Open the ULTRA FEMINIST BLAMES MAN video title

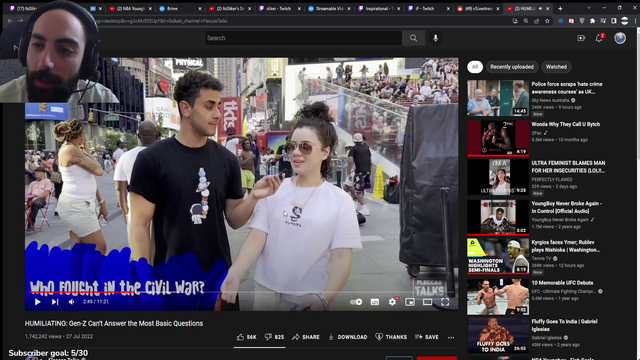pyautogui.click(x=568, y=167)
